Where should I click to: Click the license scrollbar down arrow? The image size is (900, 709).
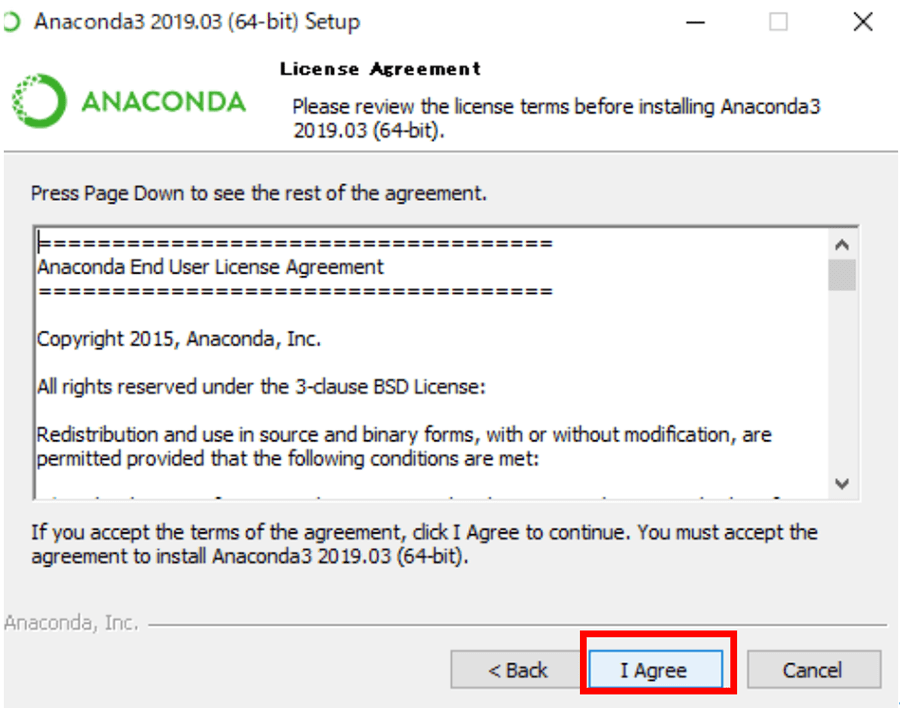(842, 483)
